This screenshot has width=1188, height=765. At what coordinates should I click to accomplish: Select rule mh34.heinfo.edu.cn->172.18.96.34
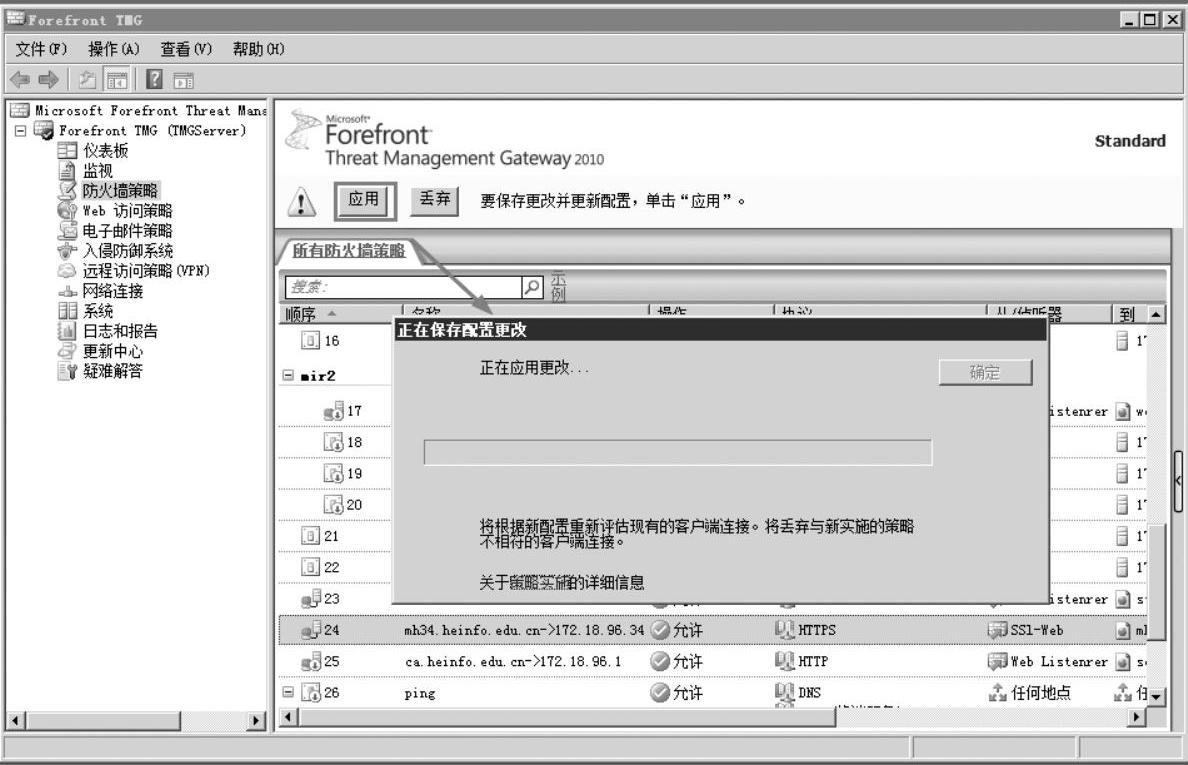(524, 630)
